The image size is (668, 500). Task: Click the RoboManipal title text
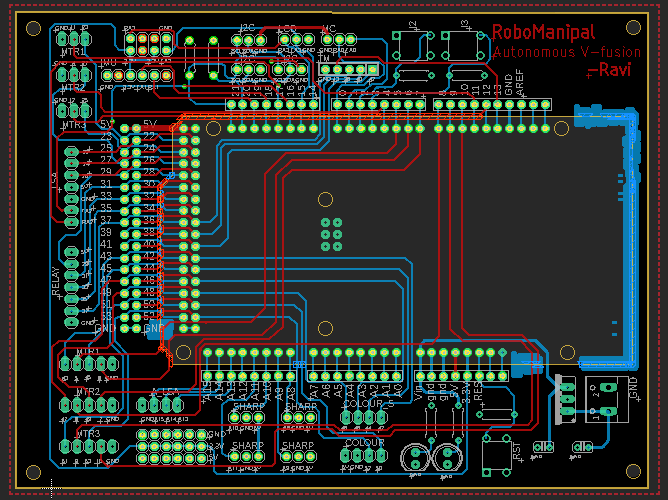544,32
